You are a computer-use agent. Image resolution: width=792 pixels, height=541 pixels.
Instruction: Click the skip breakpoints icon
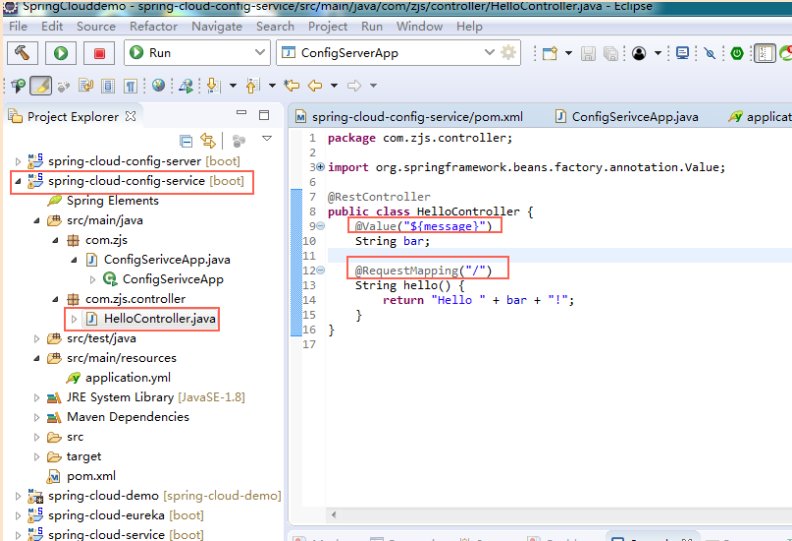pos(710,53)
